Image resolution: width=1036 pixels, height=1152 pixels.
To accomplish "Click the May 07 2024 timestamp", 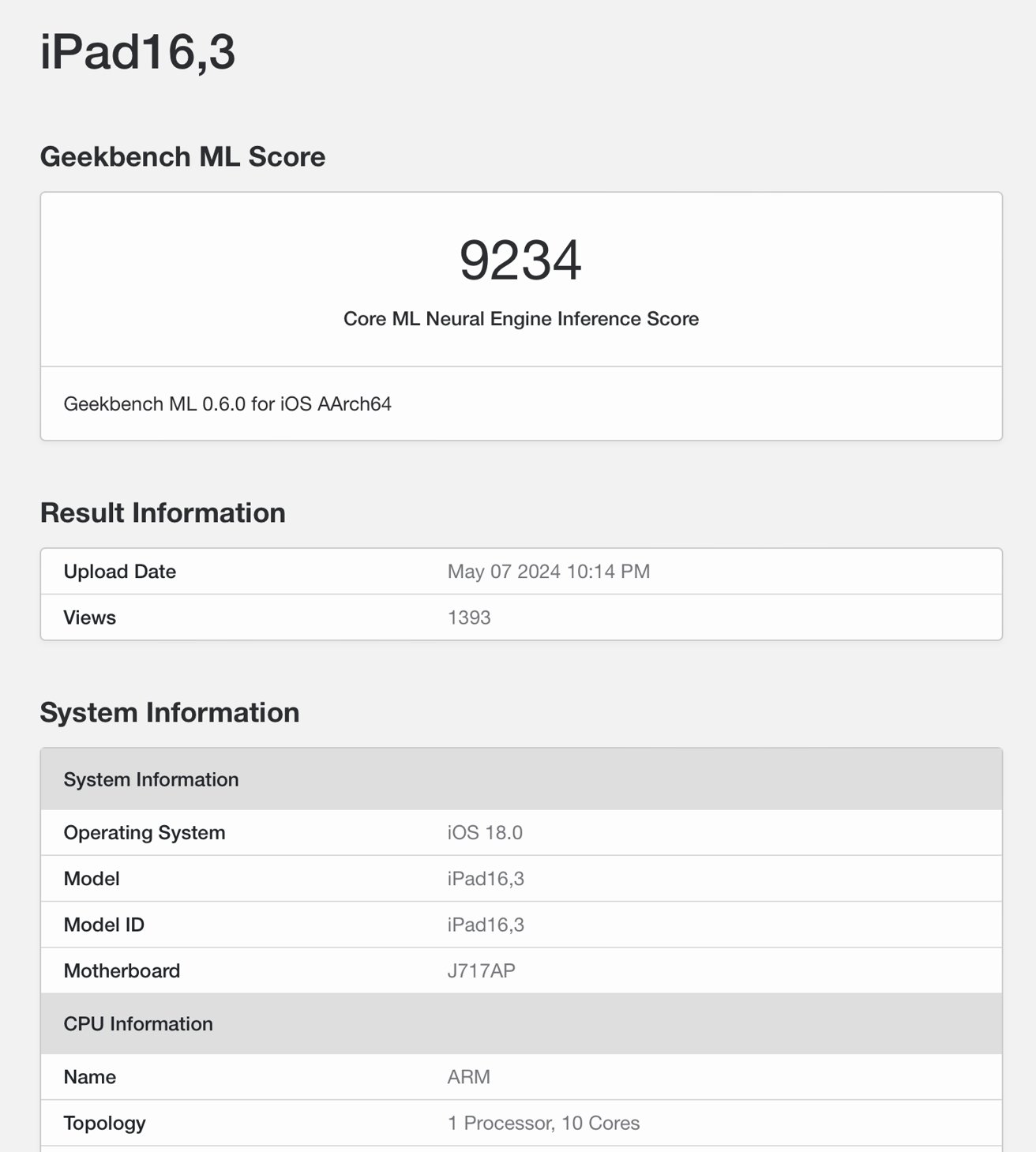I will coord(547,571).
